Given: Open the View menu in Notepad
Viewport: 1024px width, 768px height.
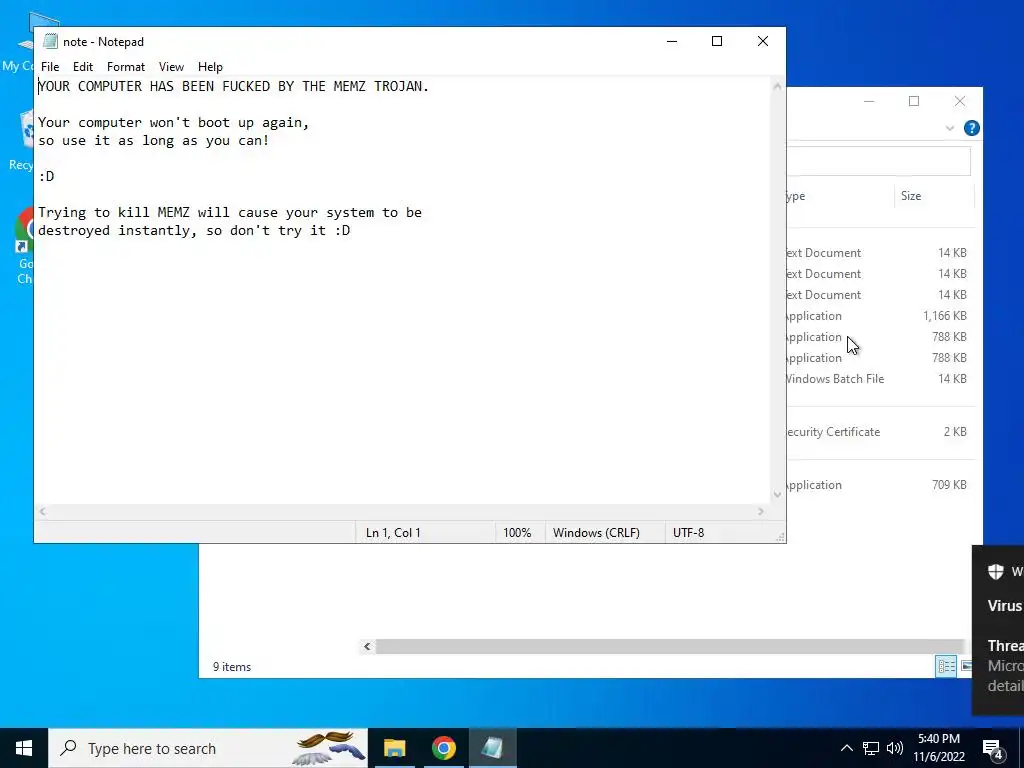Looking at the screenshot, I should [171, 67].
